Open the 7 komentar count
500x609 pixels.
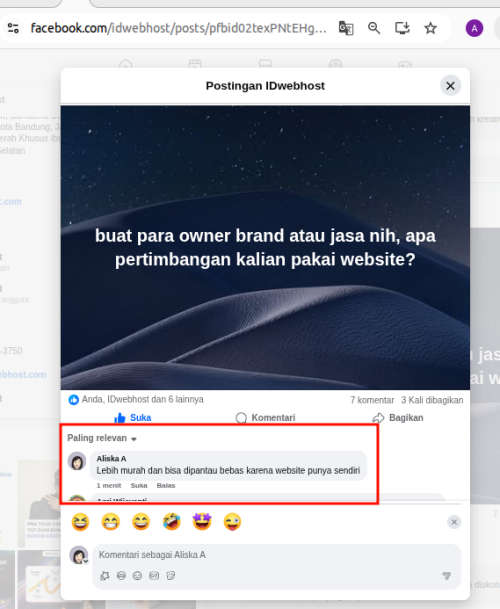372,400
